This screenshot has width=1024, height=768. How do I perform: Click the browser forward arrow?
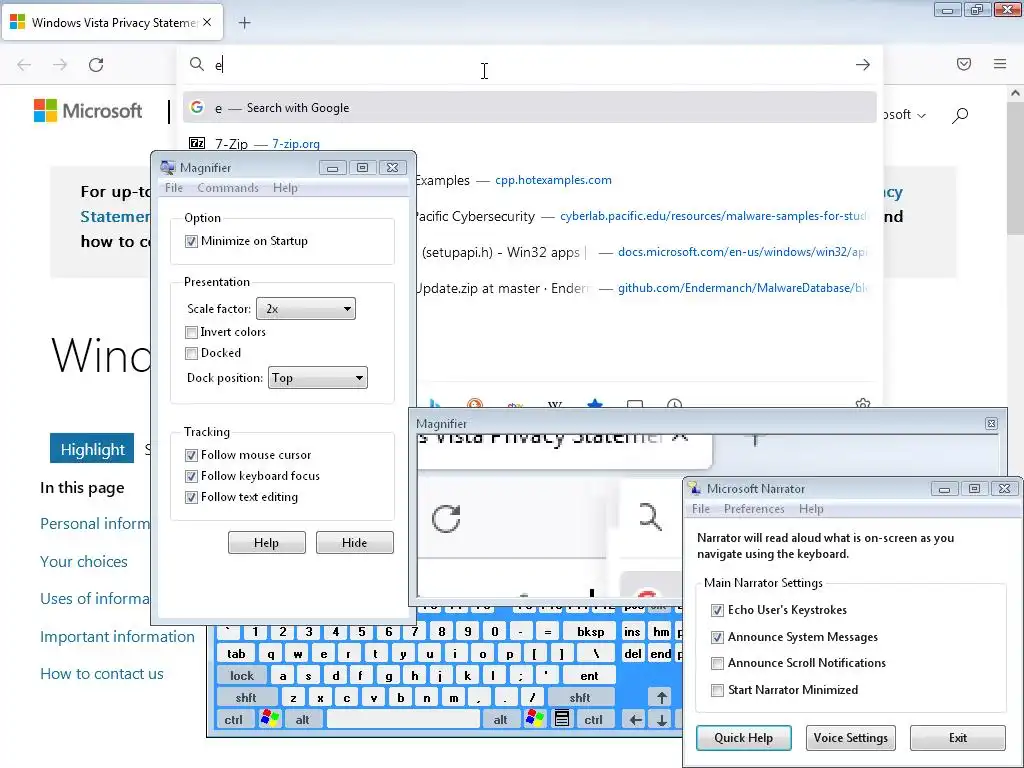click(x=60, y=65)
